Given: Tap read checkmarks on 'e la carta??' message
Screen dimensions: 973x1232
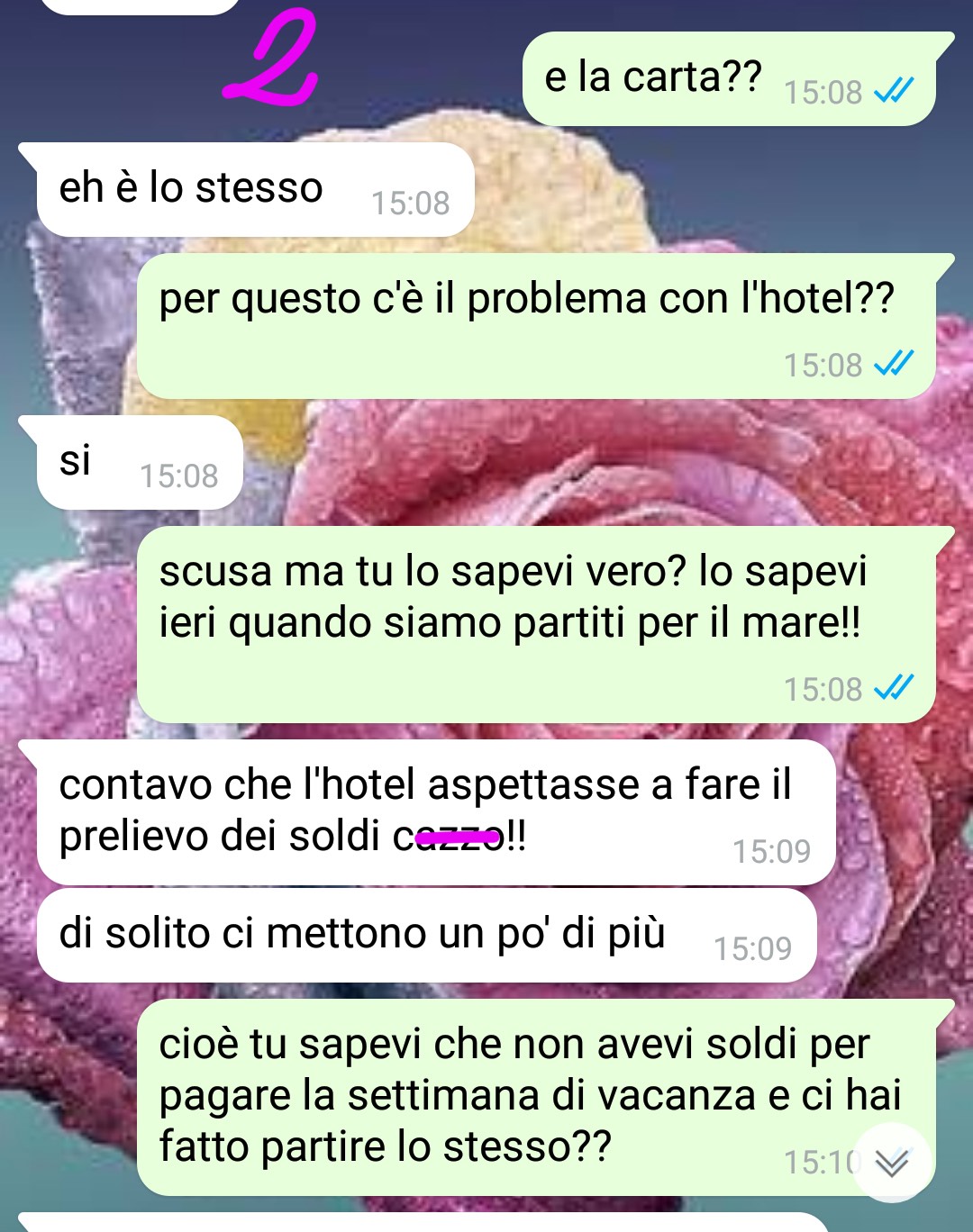Looking at the screenshot, I should [x=895, y=90].
